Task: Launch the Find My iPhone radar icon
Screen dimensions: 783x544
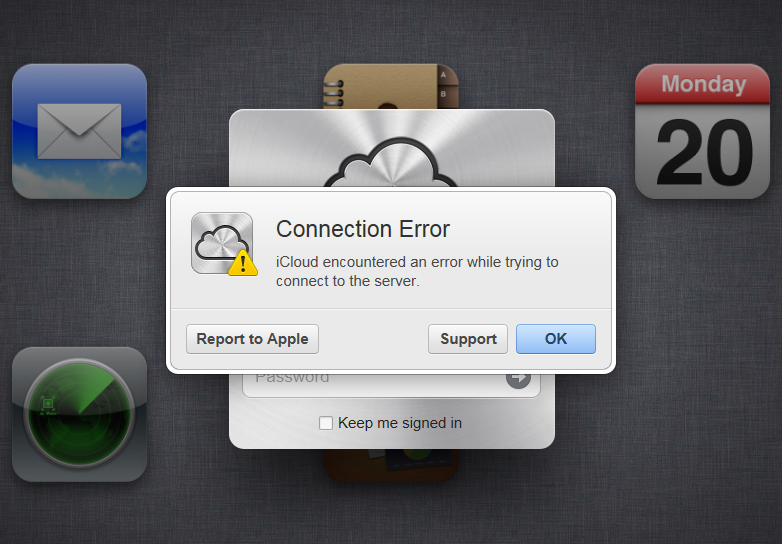Action: point(79,414)
